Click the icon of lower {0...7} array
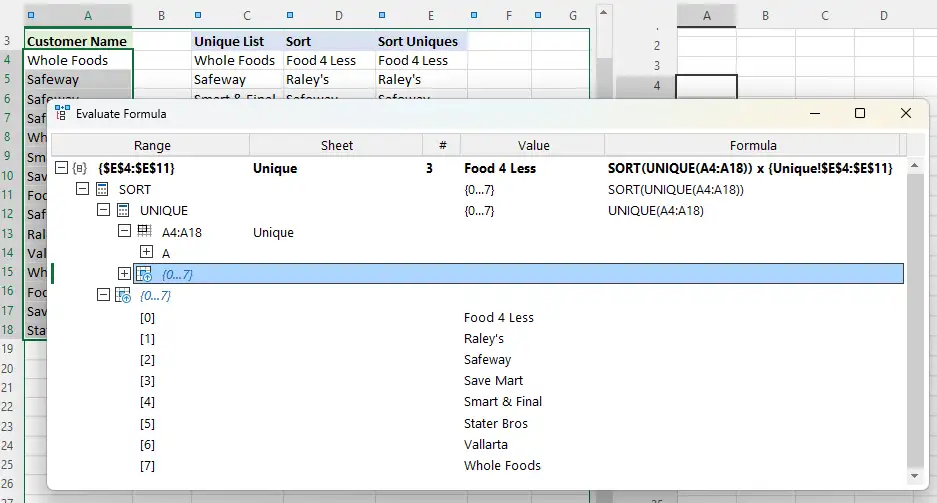 click(x=123, y=295)
